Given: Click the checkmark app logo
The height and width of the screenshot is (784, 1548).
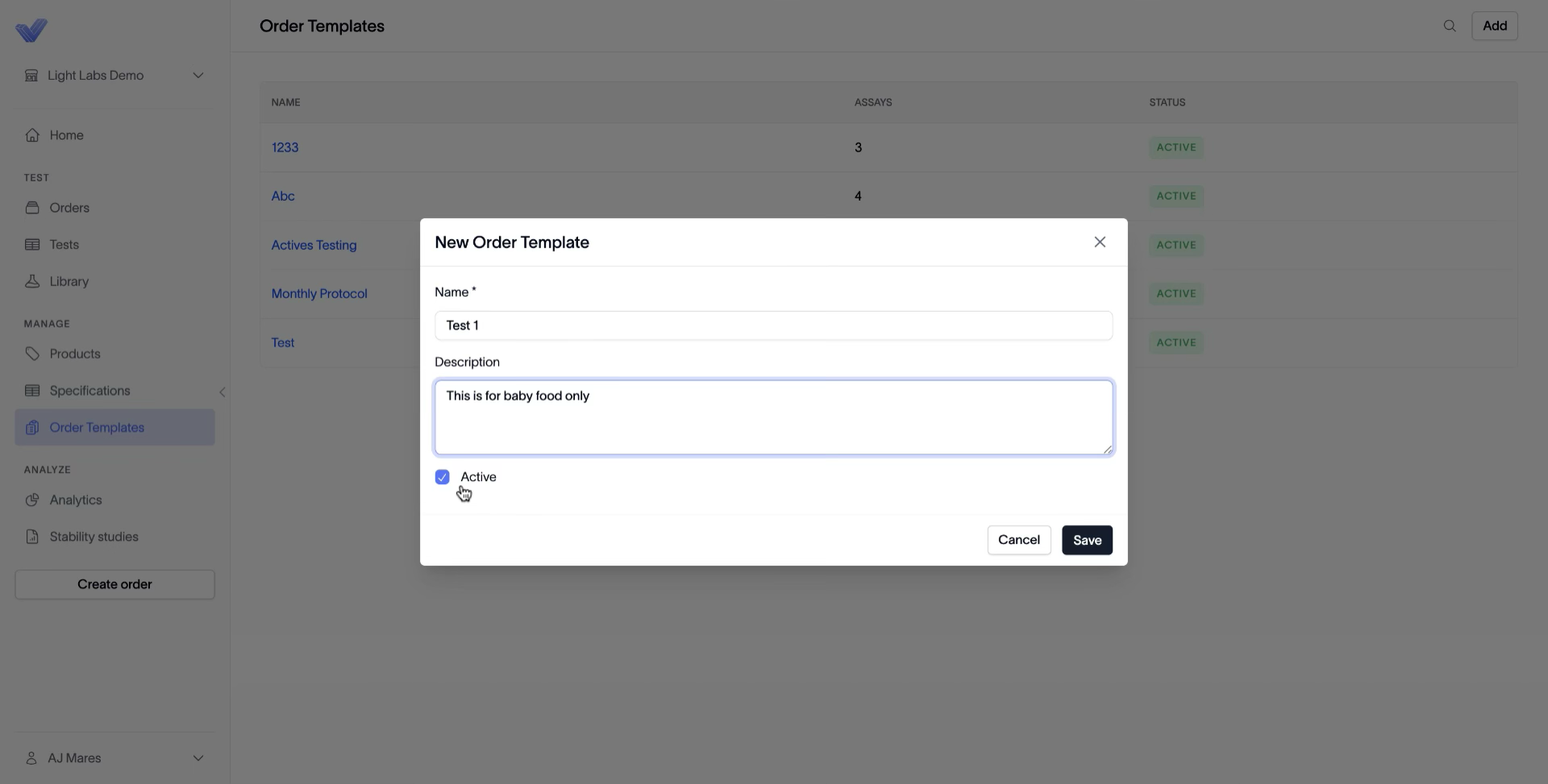Looking at the screenshot, I should 31,31.
